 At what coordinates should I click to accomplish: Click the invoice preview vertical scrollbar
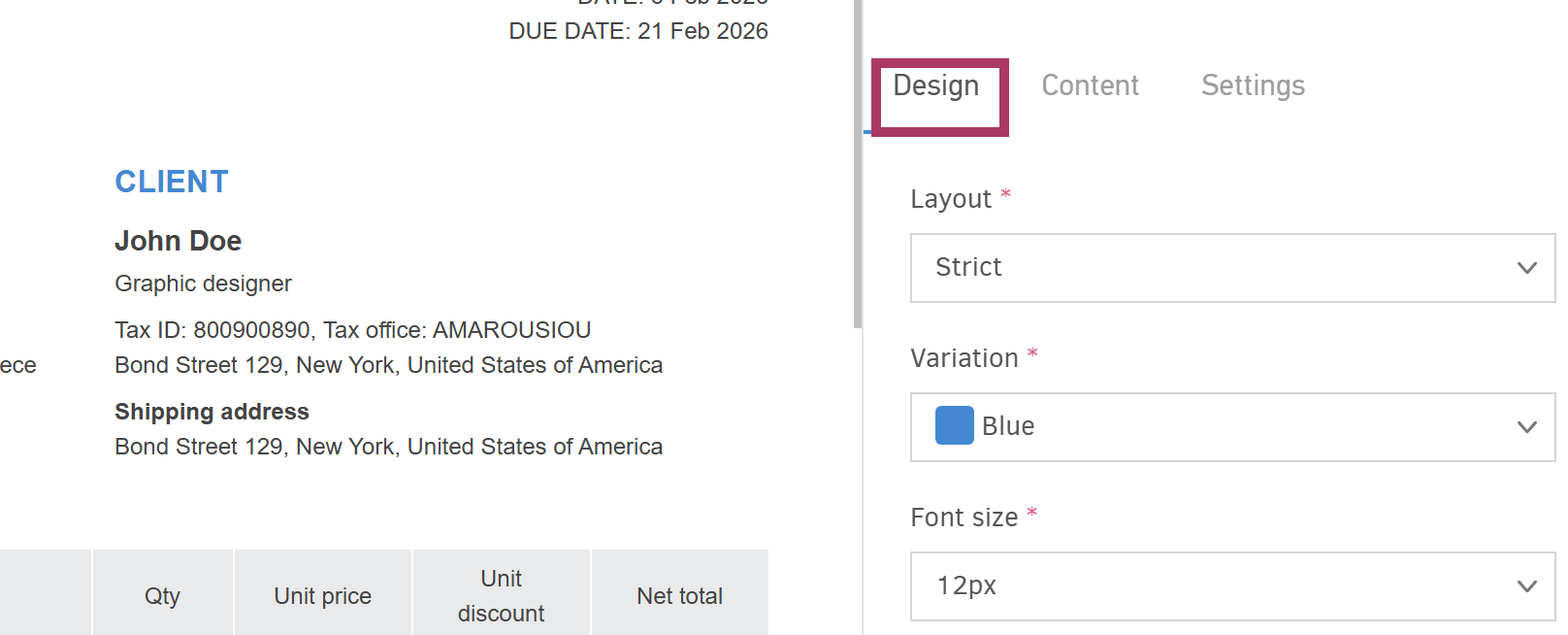[858, 165]
